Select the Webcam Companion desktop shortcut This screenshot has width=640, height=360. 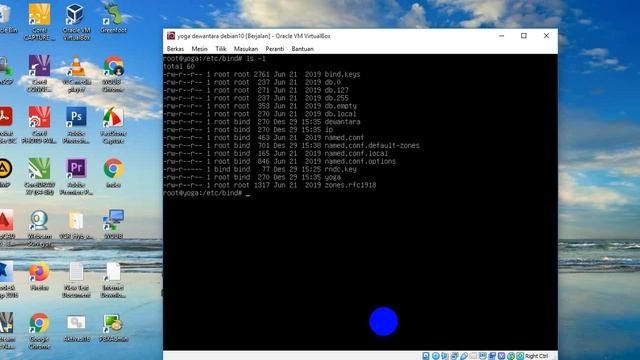(x=39, y=229)
